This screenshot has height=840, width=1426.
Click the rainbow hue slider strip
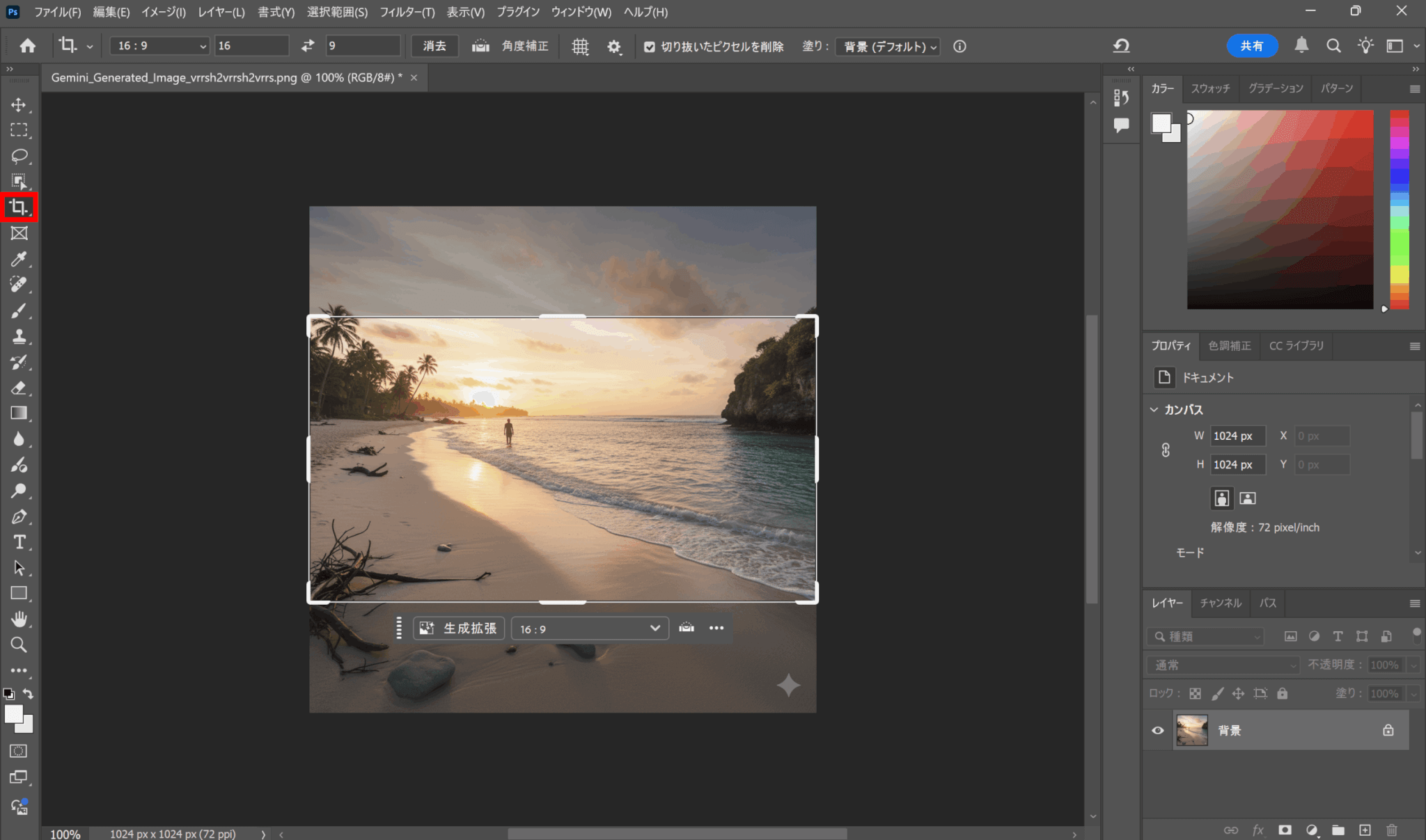(1399, 209)
